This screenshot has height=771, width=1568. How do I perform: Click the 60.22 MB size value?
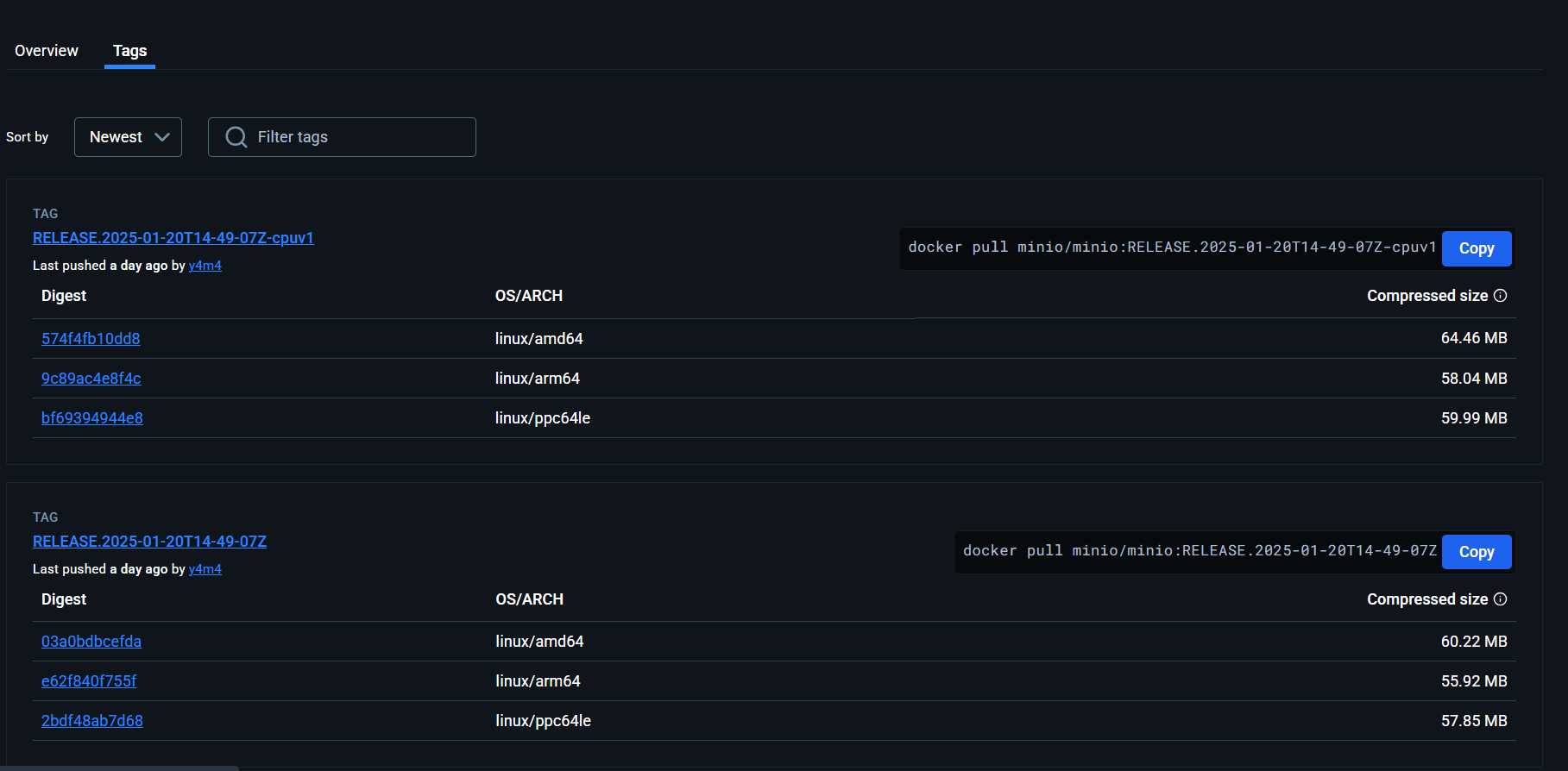coord(1474,642)
